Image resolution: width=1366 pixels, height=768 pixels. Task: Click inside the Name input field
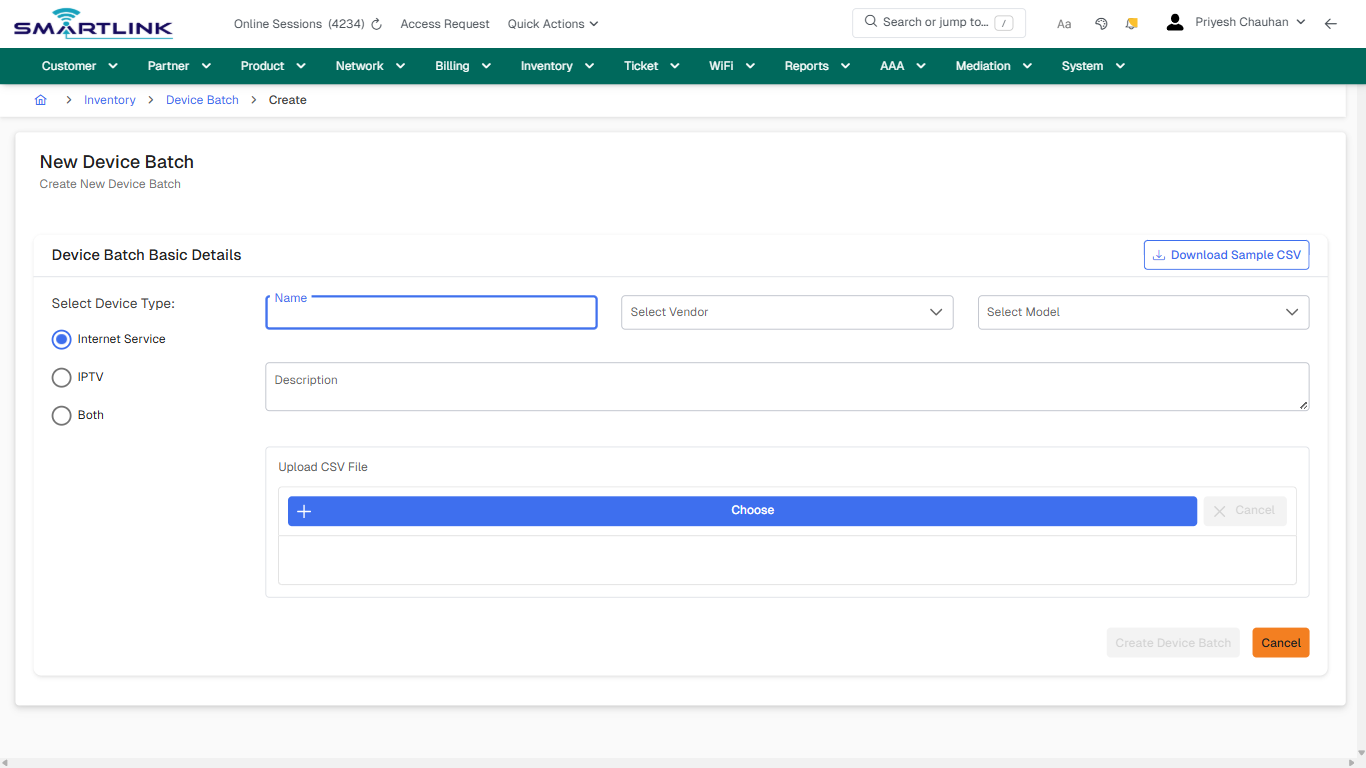[x=430, y=313]
